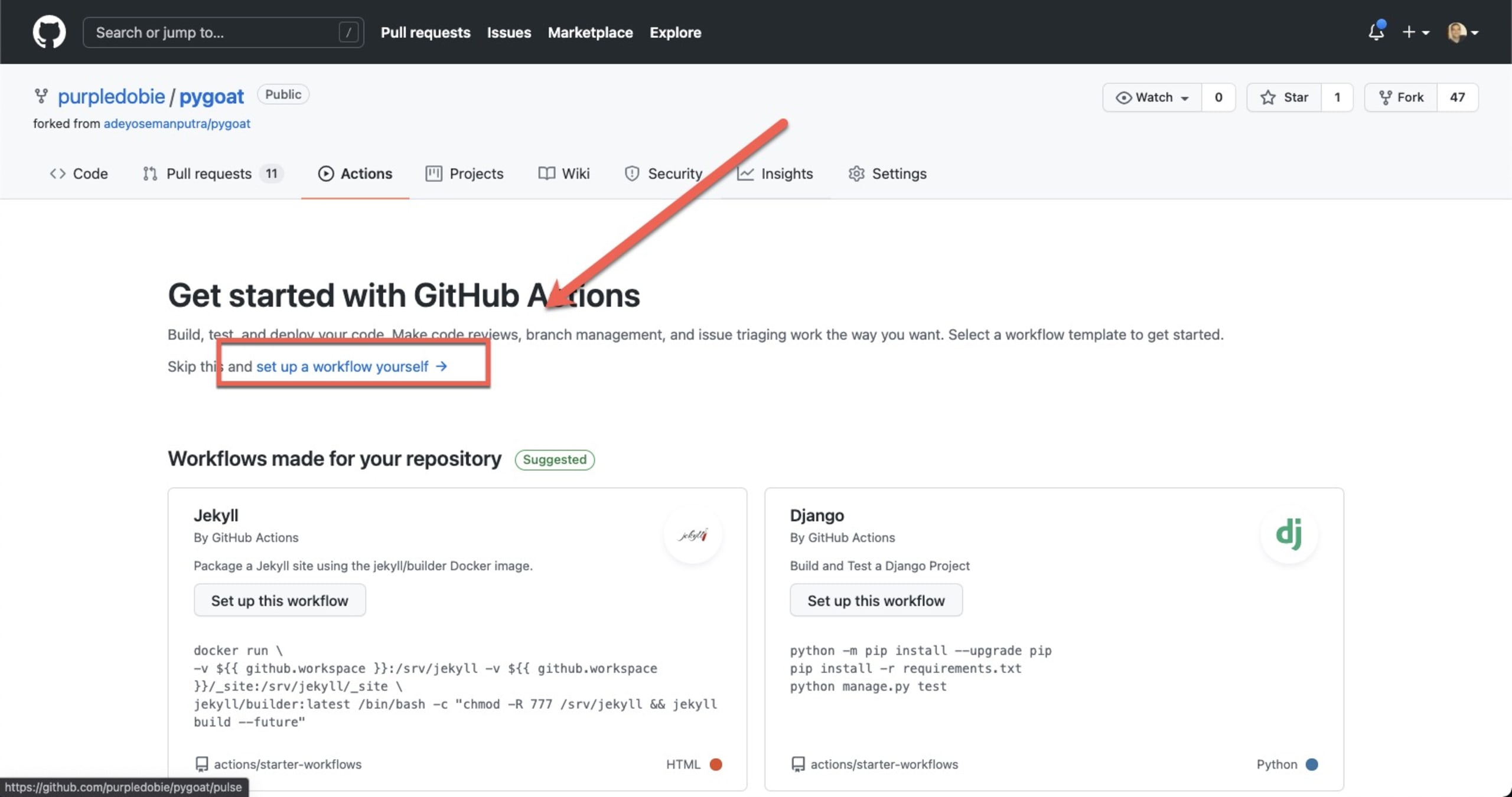Open the user avatar menu
This screenshot has width=1512, height=797.
(x=1462, y=32)
